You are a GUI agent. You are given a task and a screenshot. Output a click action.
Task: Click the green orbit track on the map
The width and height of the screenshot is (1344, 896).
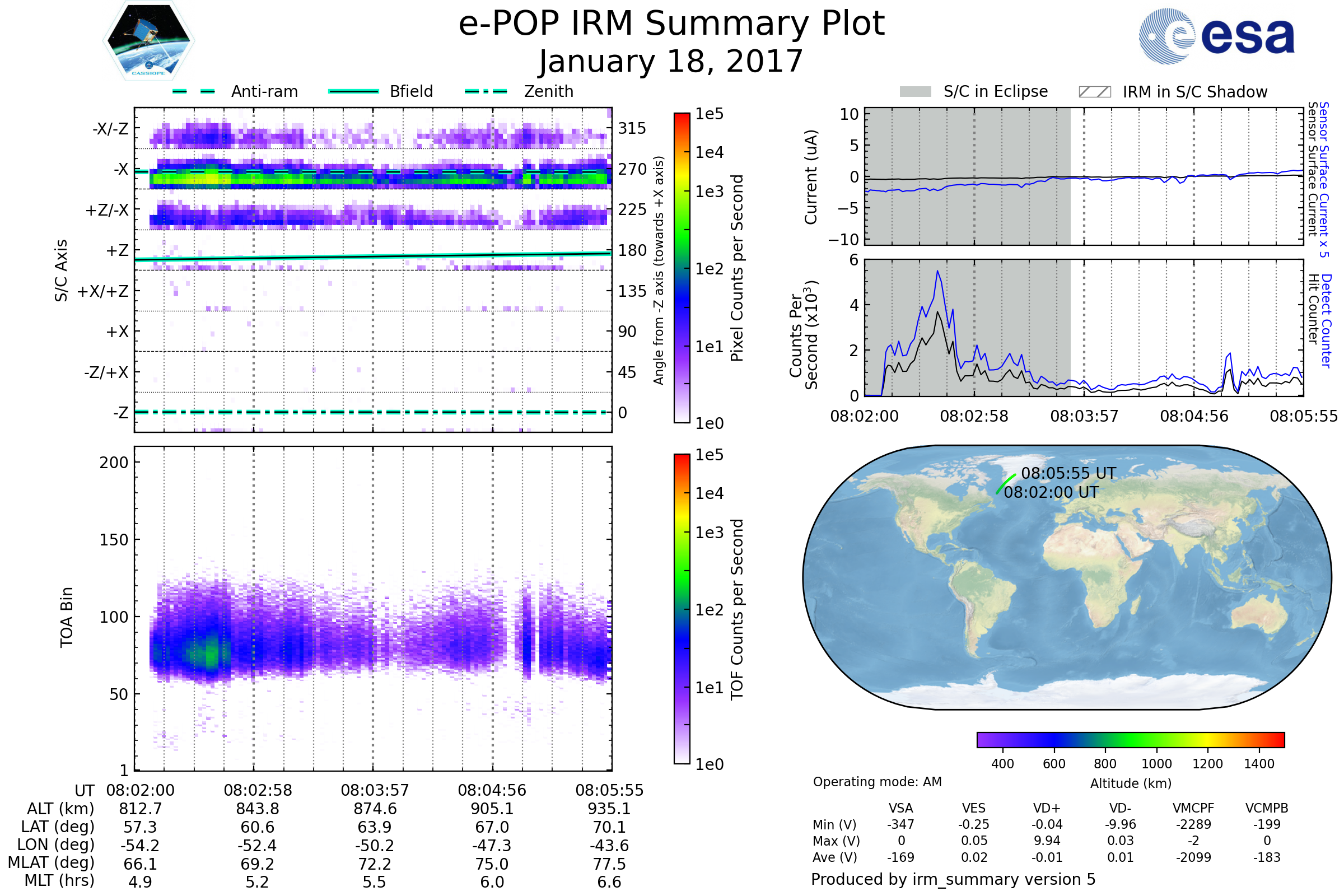coord(1006,483)
